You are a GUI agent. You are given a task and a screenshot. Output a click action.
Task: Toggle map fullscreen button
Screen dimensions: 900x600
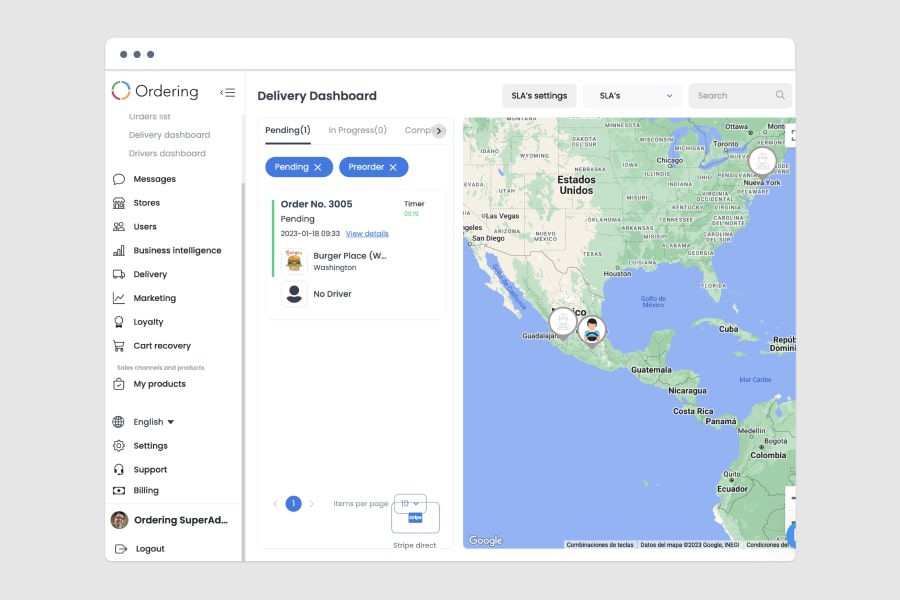[x=792, y=136]
